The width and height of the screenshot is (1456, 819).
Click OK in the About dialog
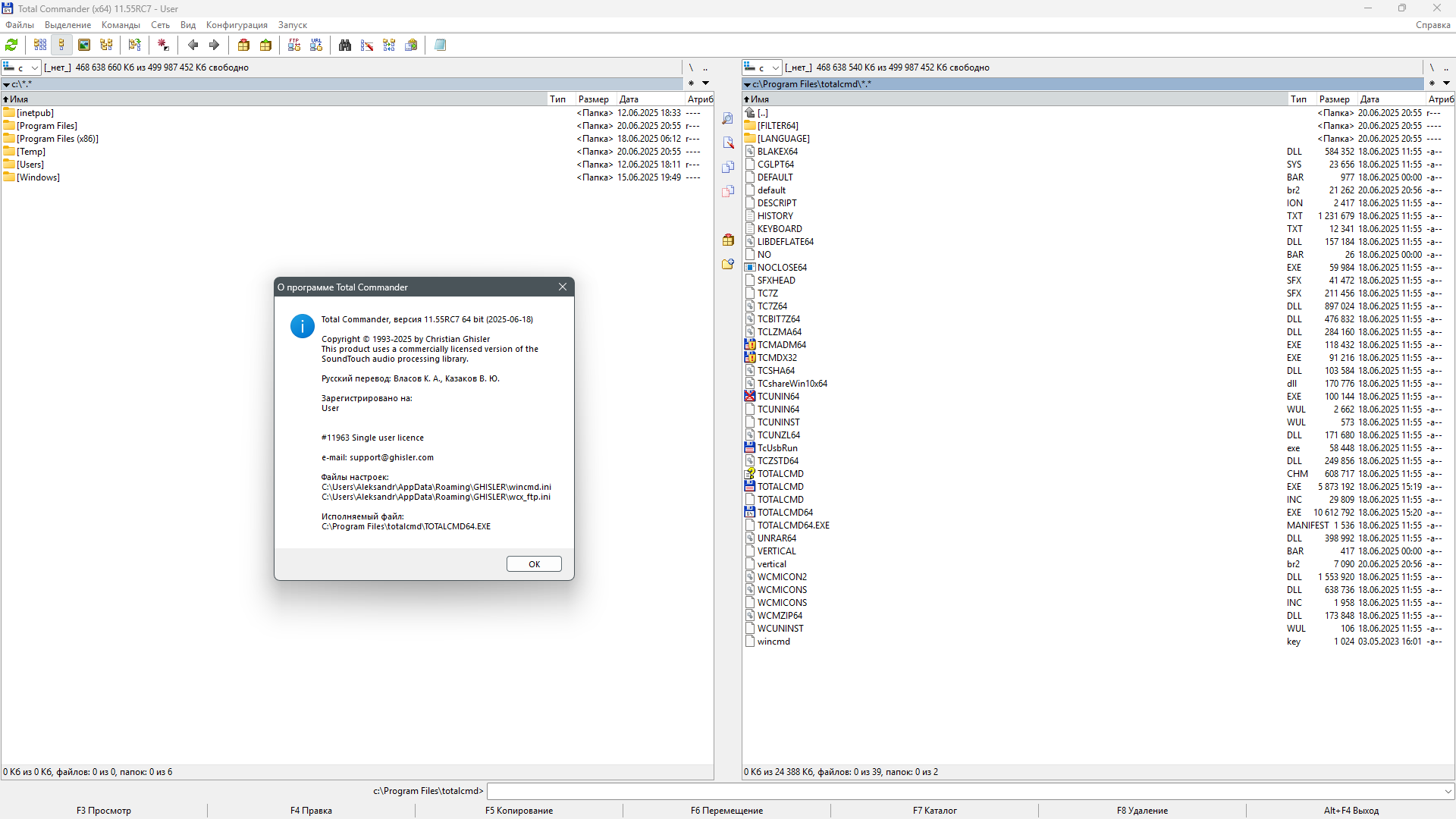tap(534, 564)
